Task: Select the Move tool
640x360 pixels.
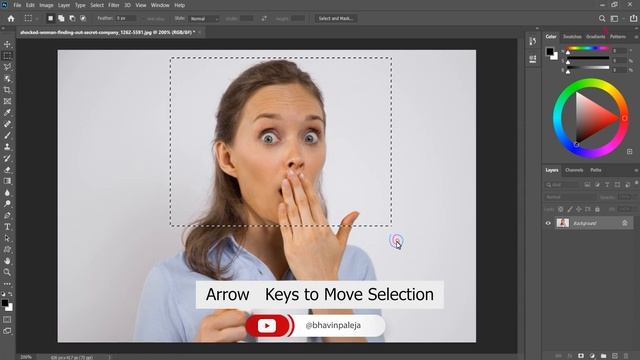Action: point(7,44)
